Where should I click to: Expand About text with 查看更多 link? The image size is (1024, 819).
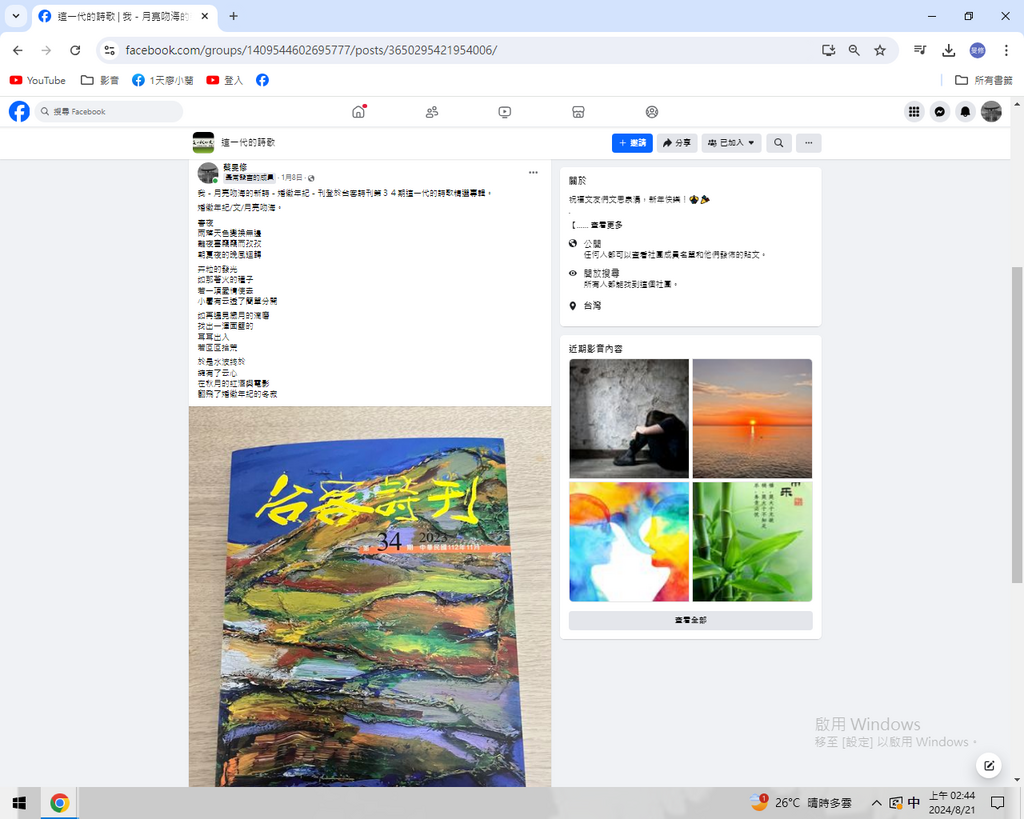606,225
